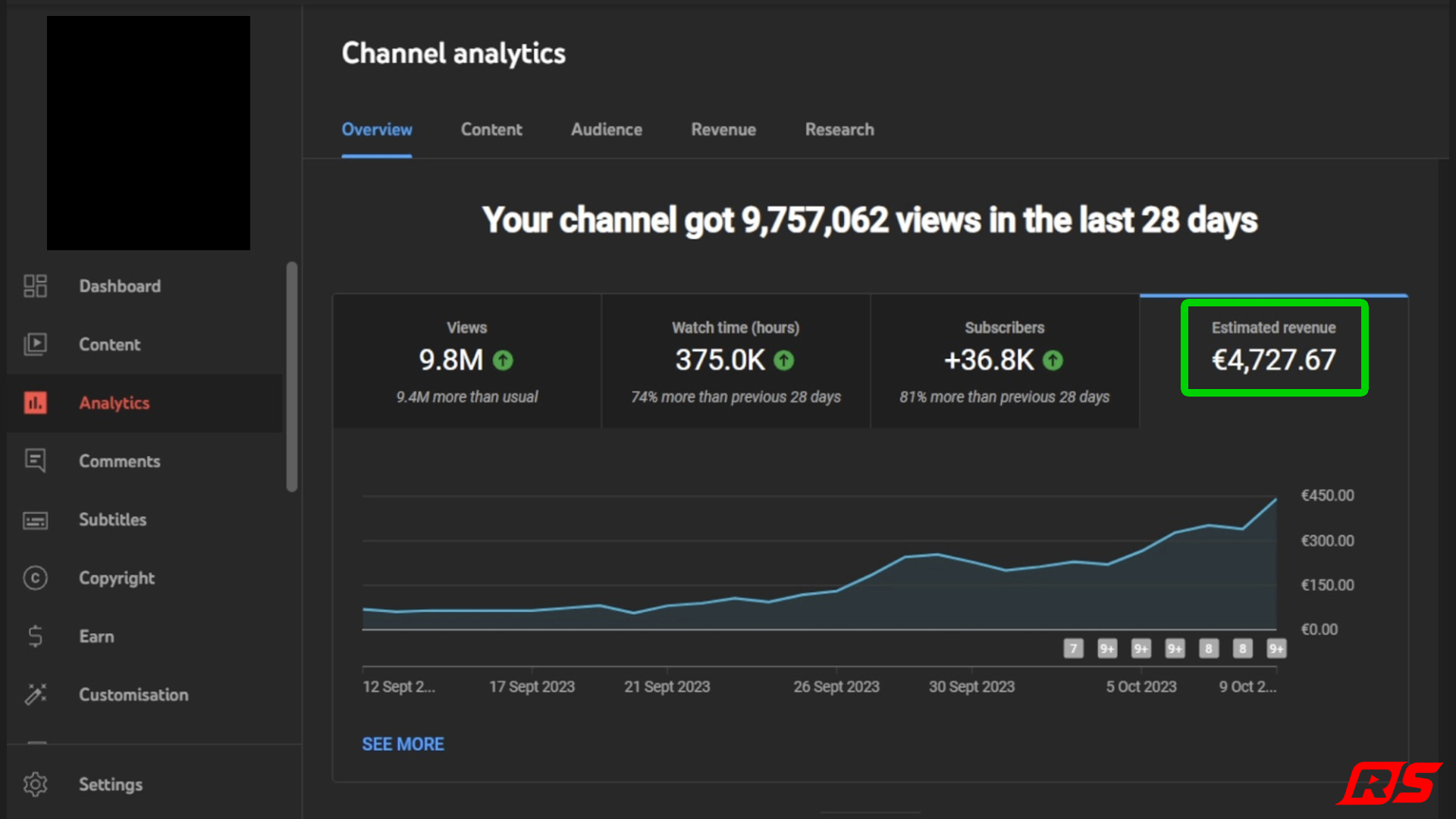Click green up arrow beside 9.8M views
1456x819 pixels.
[503, 360]
